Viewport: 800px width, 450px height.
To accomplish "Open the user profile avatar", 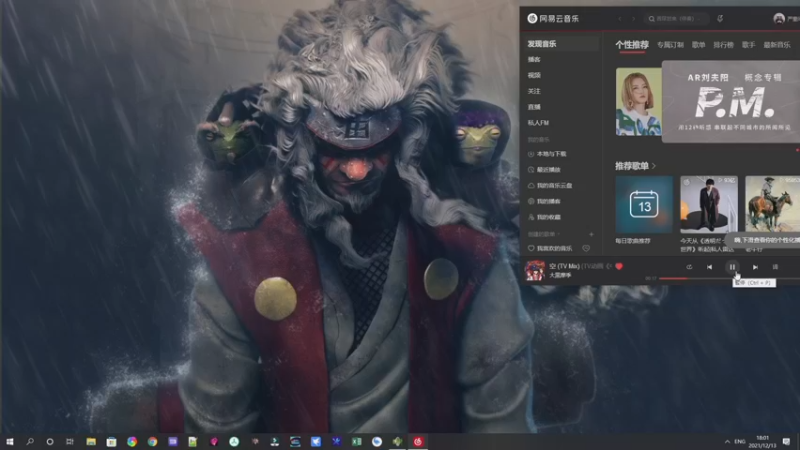I will point(779,19).
